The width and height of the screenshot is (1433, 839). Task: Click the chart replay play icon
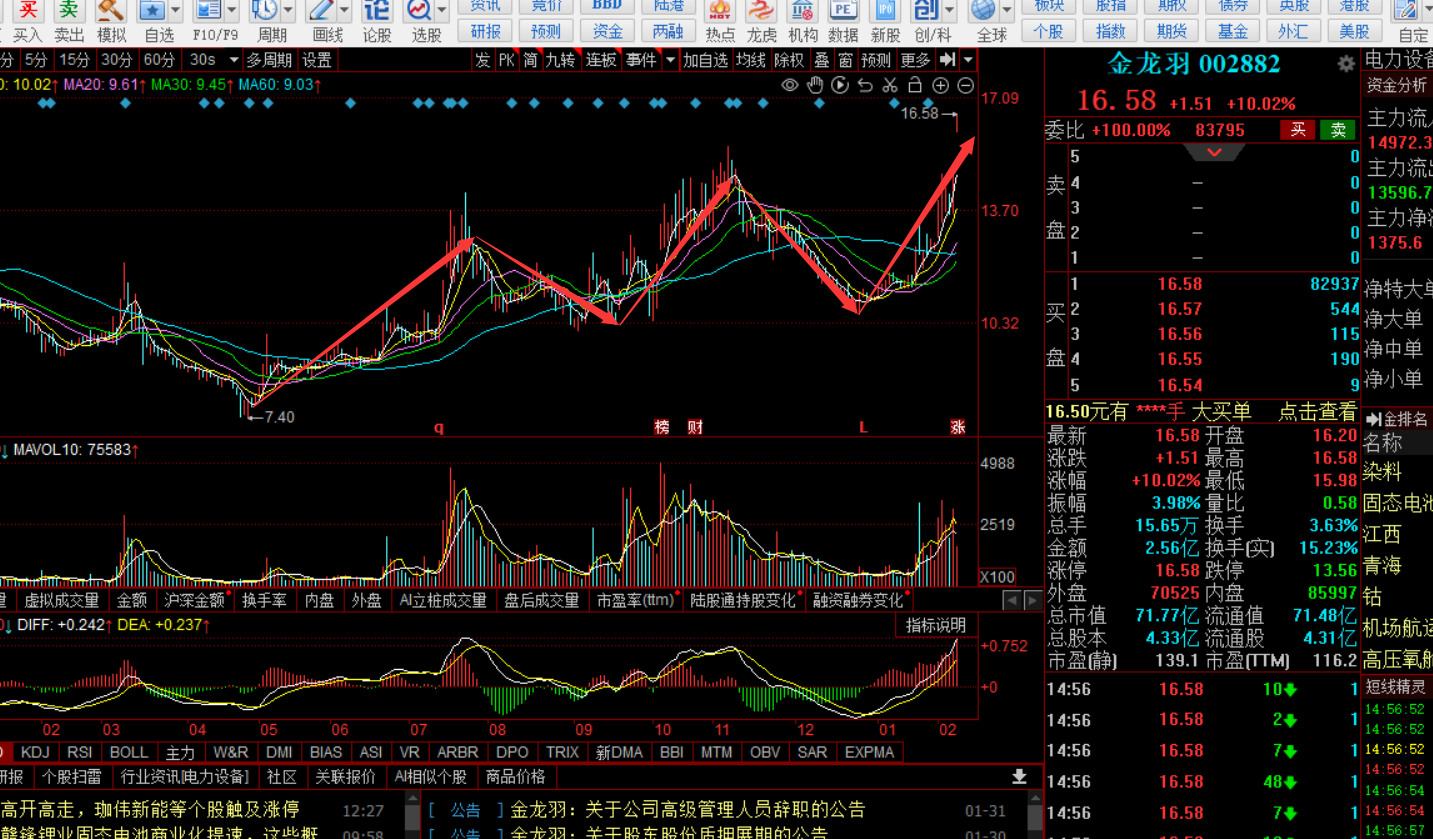click(x=840, y=86)
